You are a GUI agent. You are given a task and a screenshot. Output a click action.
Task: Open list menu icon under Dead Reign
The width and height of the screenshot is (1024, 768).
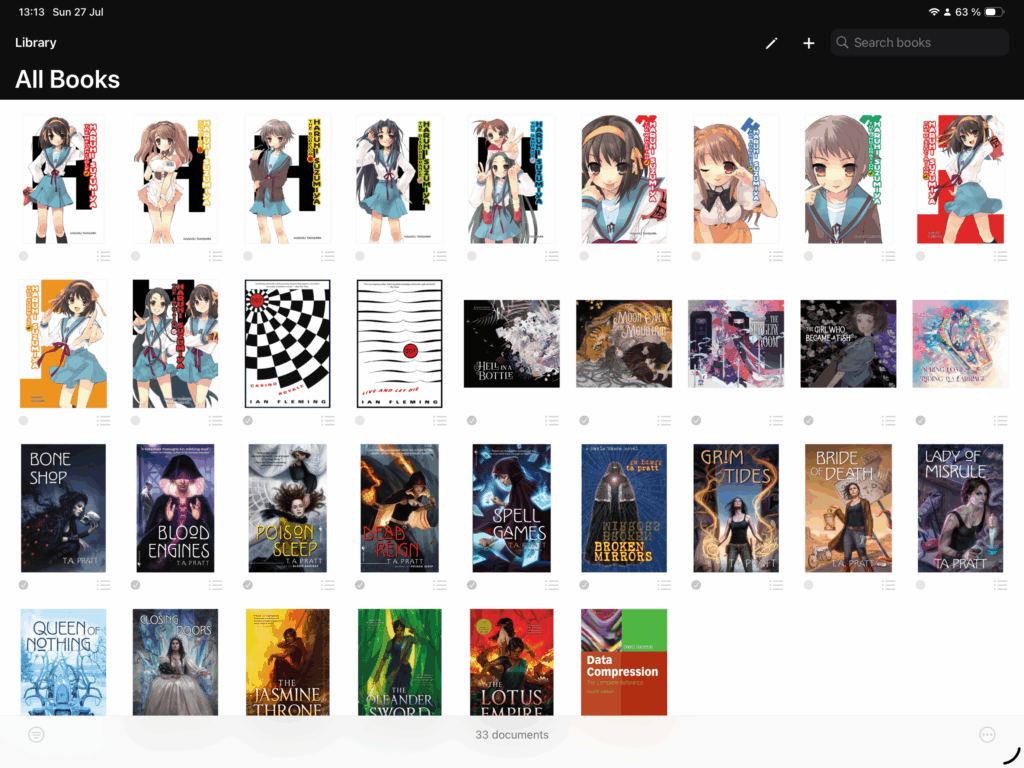click(440, 585)
